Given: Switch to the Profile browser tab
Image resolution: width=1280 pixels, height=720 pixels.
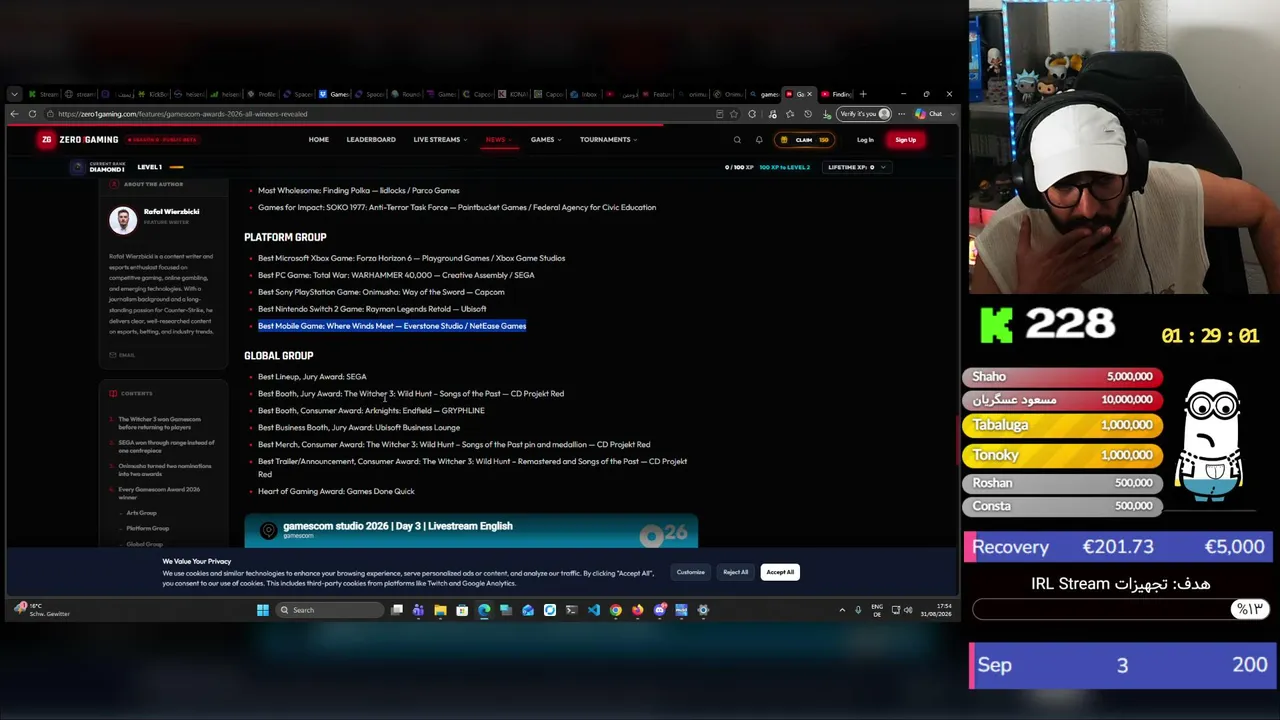Looking at the screenshot, I should point(262,94).
